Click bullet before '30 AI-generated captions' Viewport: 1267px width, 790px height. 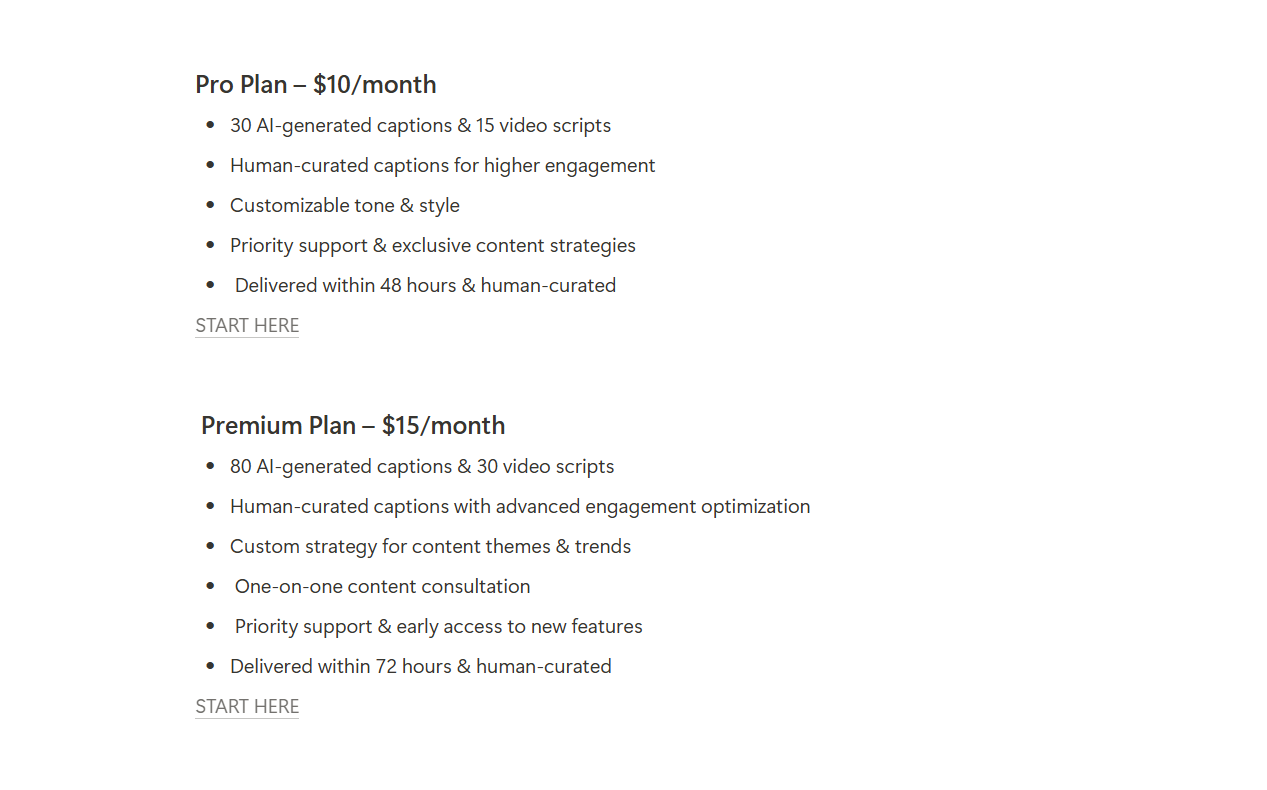pyautogui.click(x=210, y=125)
